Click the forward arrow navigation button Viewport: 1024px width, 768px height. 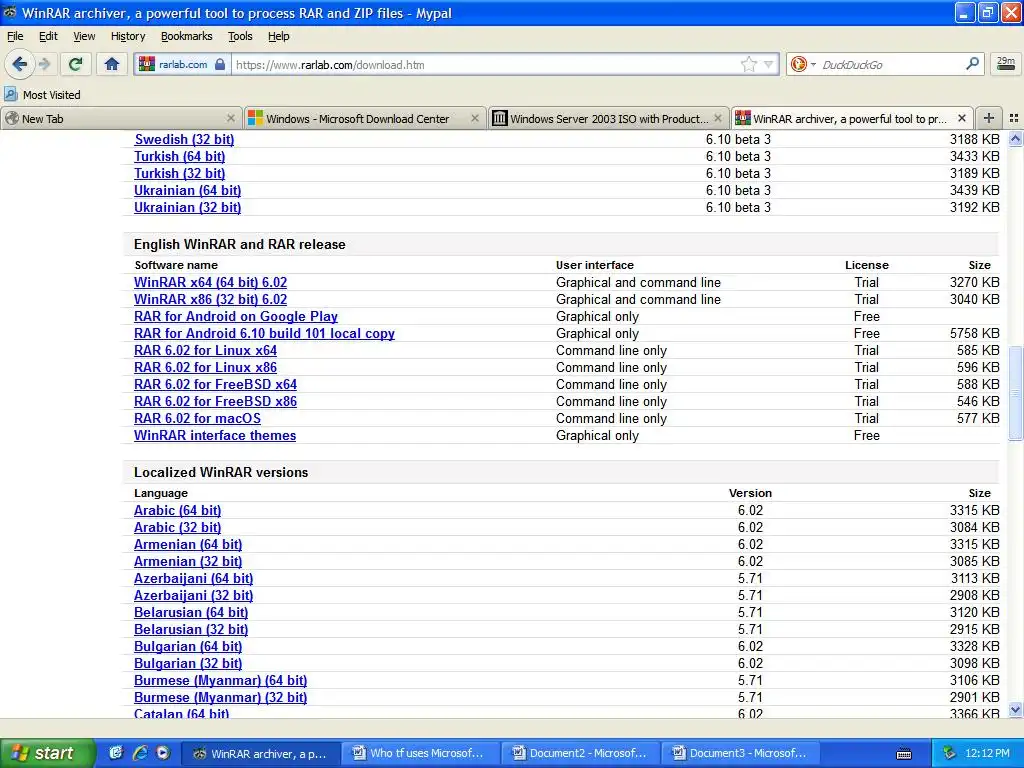pyautogui.click(x=45, y=64)
